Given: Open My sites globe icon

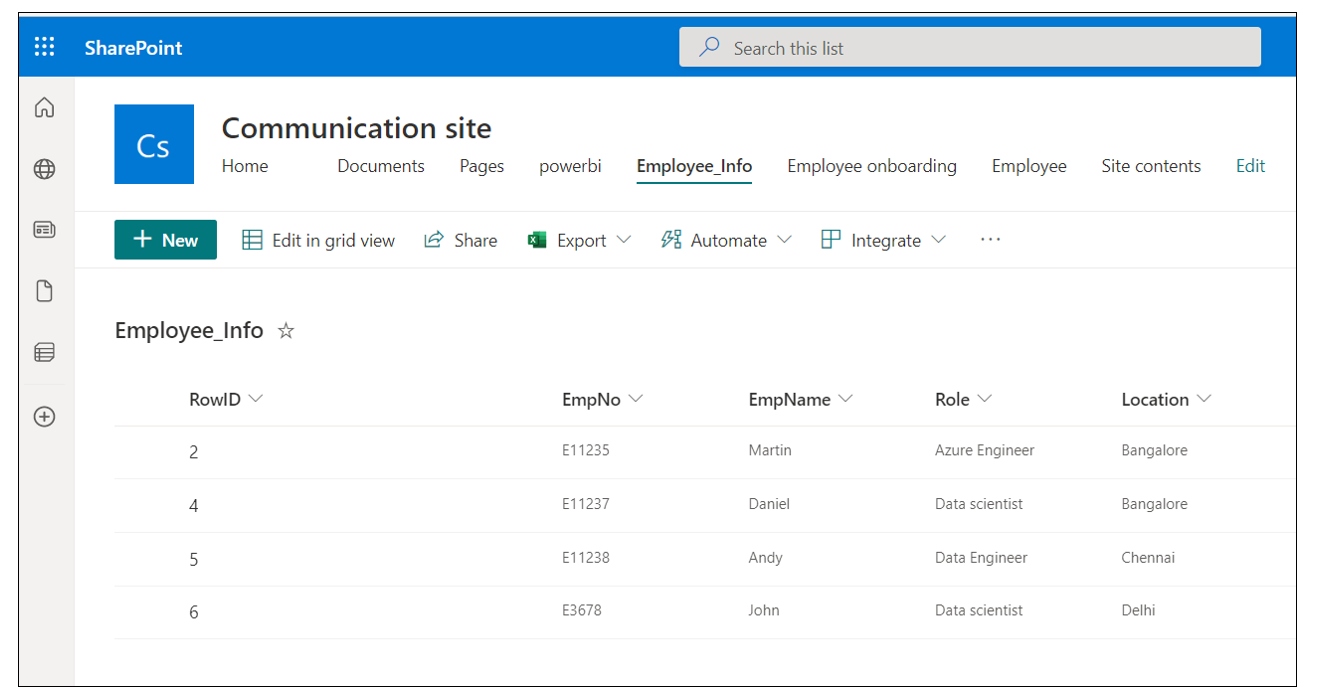Looking at the screenshot, I should click(x=44, y=169).
